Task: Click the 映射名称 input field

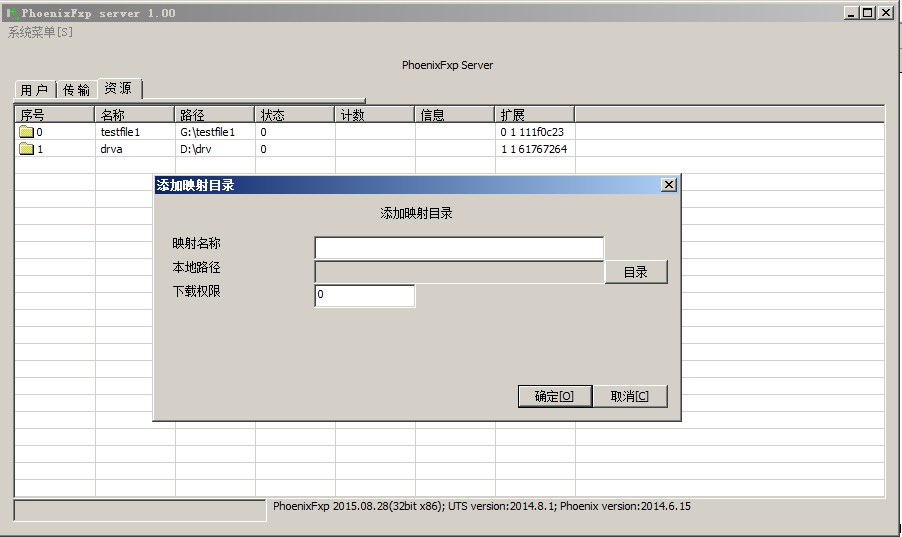Action: click(459, 248)
